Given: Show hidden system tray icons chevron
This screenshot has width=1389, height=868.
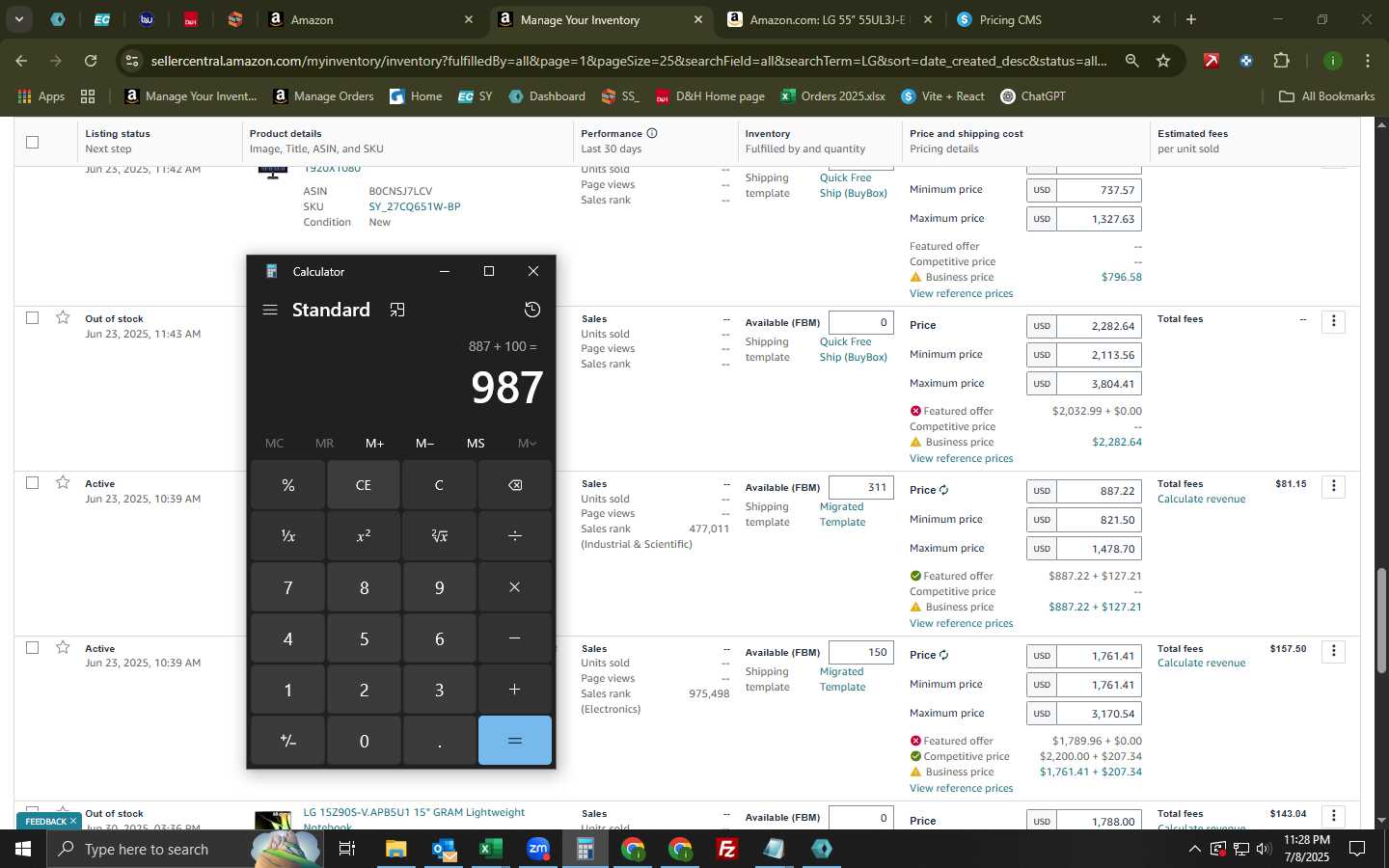Looking at the screenshot, I should (1194, 849).
